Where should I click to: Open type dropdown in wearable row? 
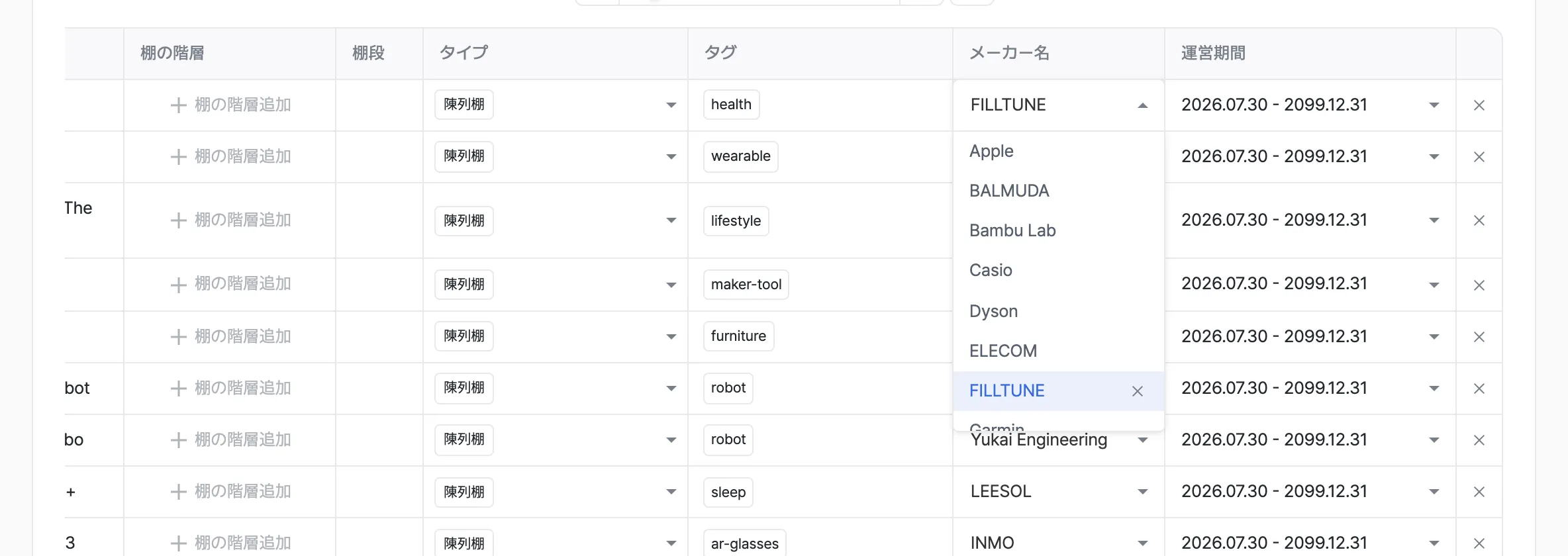671,157
